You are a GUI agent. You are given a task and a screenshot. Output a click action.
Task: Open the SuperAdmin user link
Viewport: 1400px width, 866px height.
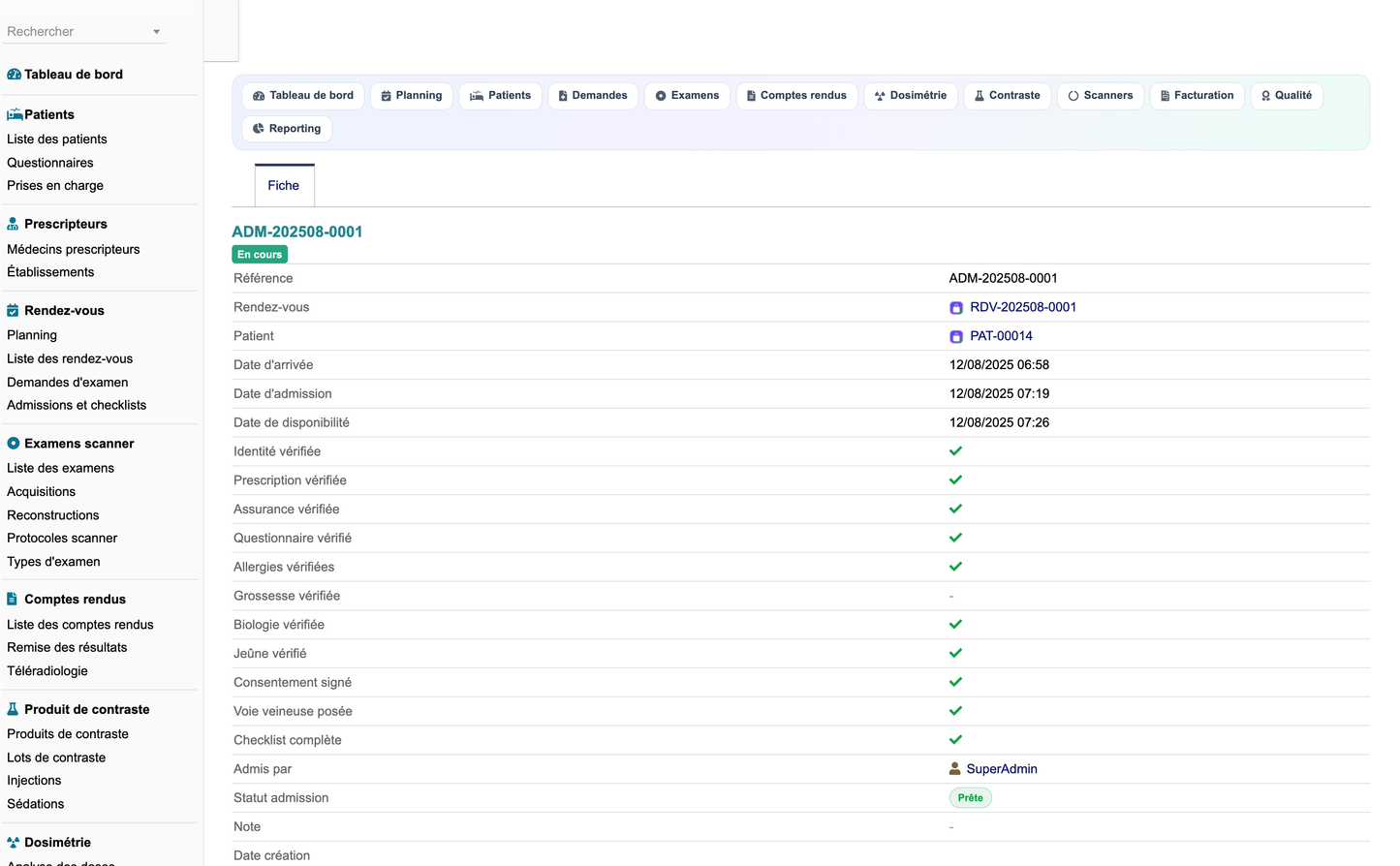point(1002,769)
